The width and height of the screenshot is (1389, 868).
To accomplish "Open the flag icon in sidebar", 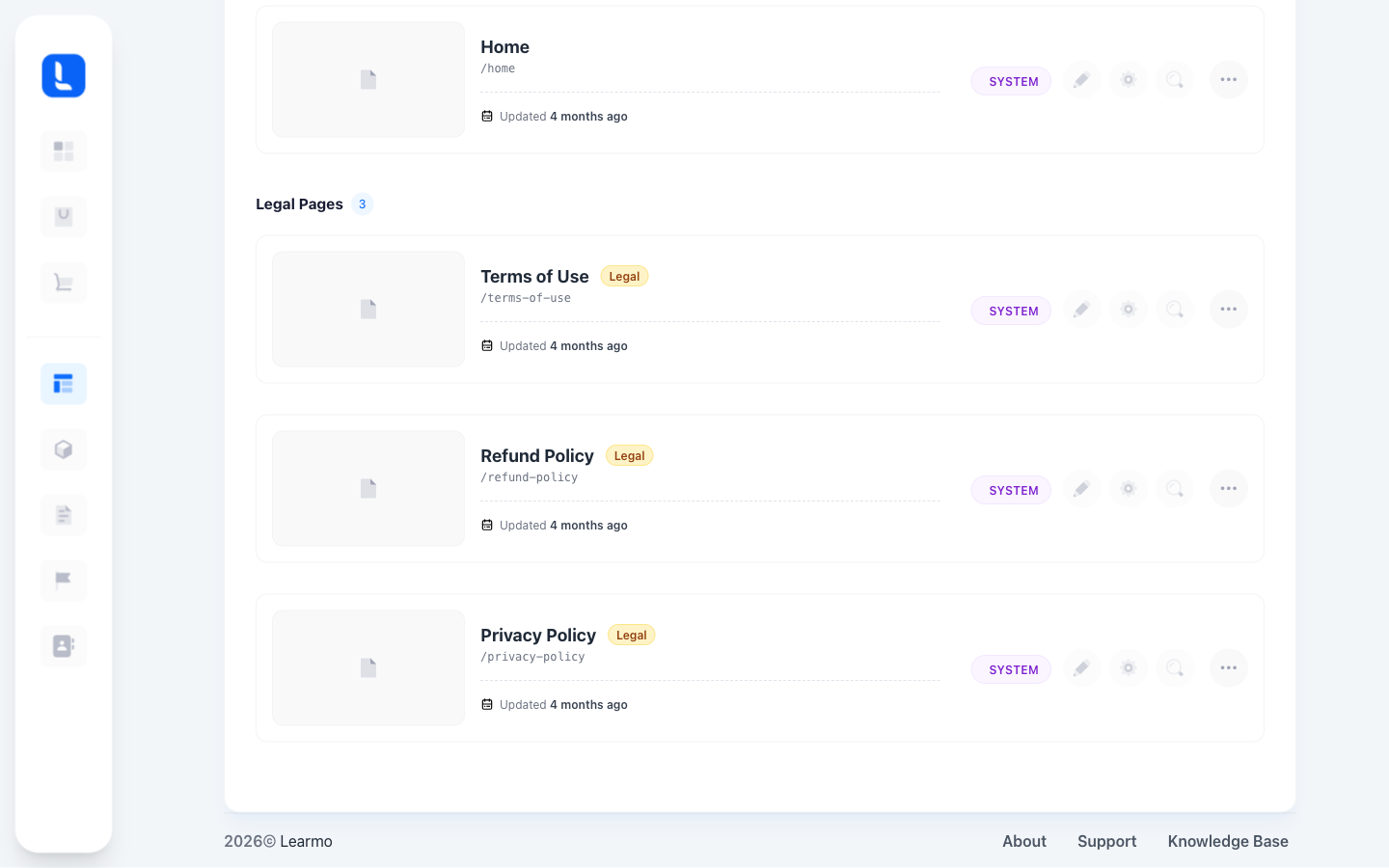I will [x=64, y=581].
